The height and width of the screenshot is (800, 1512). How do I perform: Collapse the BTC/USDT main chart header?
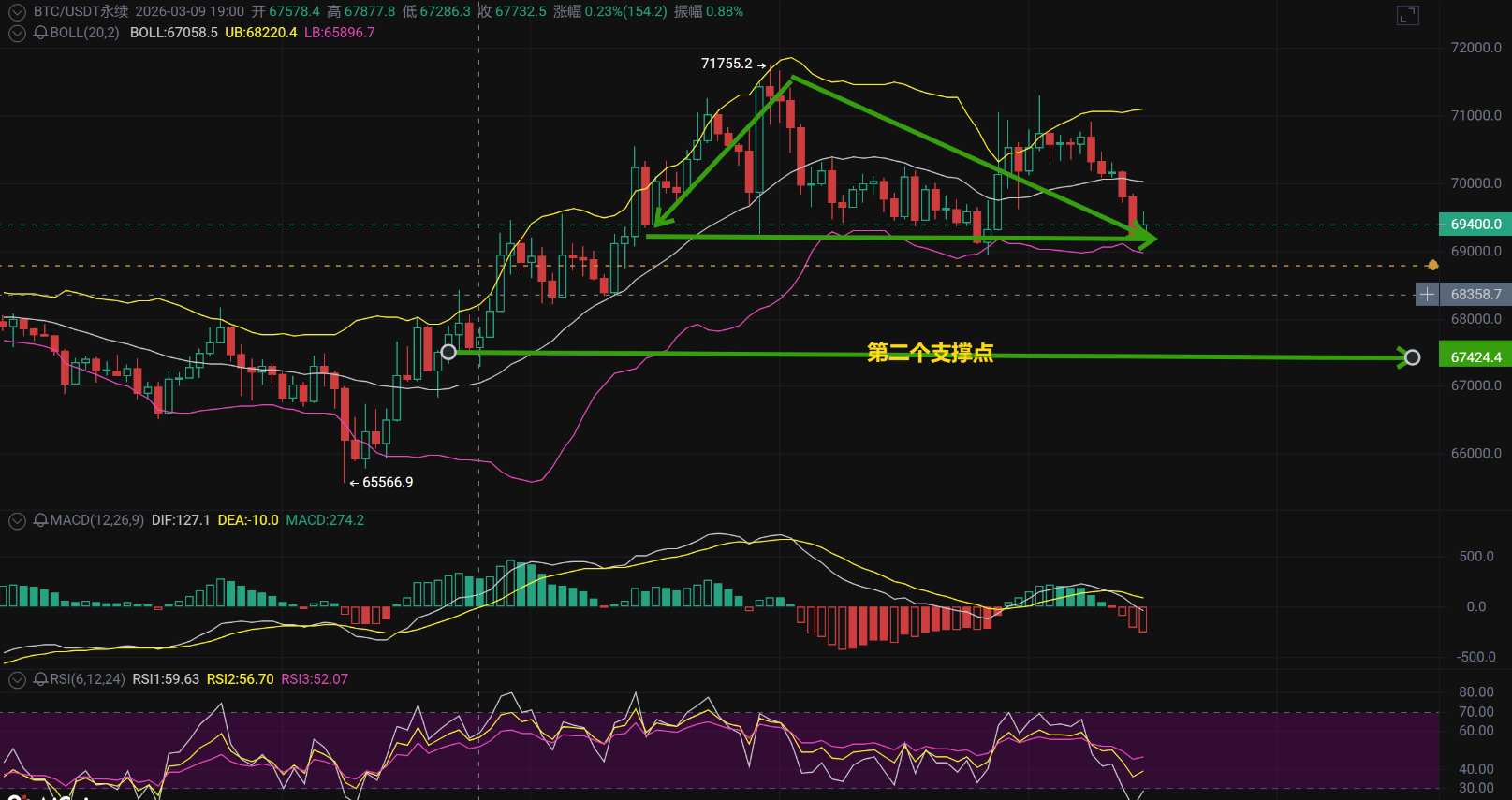(17, 12)
